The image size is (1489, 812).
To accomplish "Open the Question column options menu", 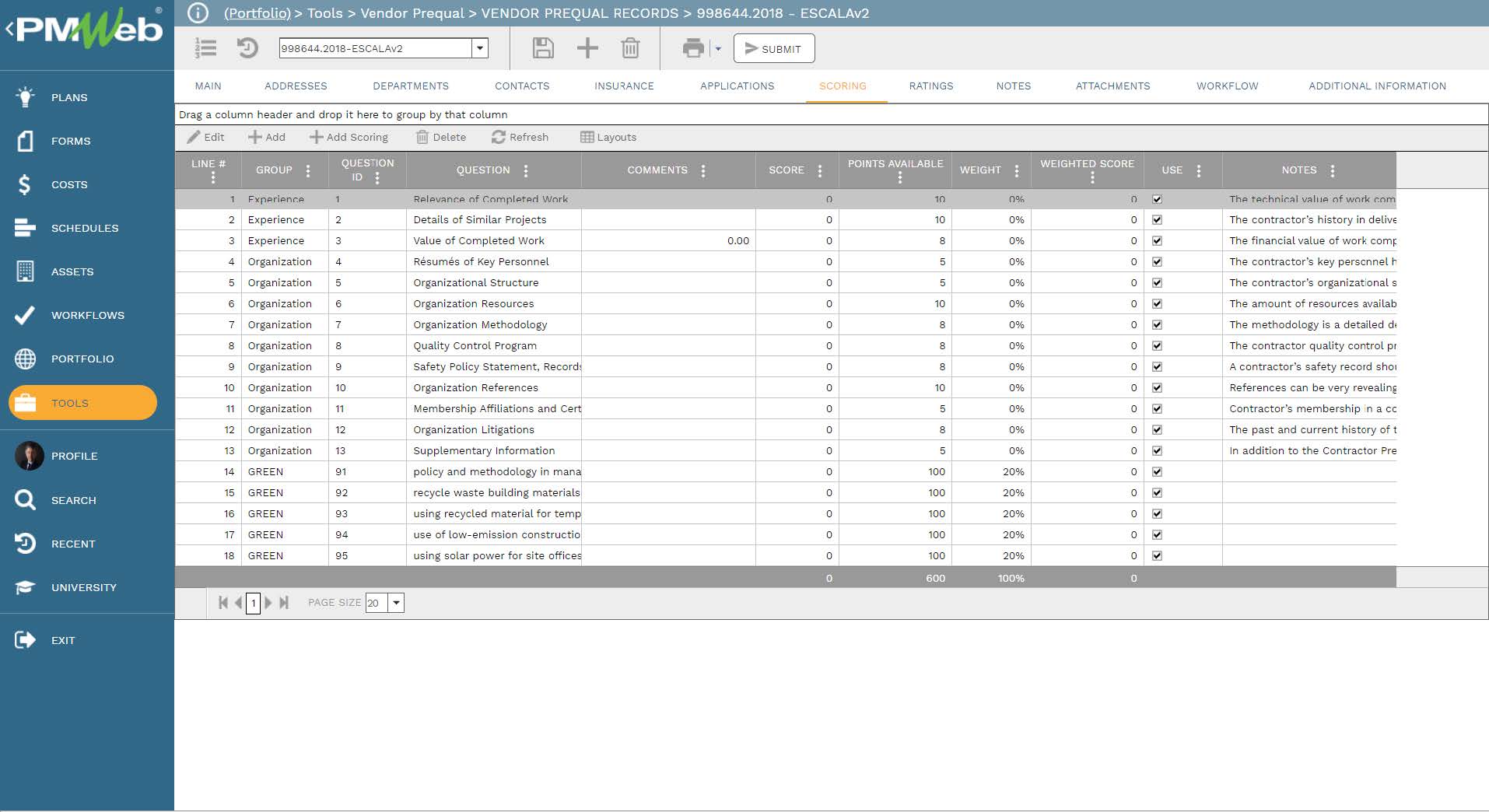I will [x=526, y=170].
